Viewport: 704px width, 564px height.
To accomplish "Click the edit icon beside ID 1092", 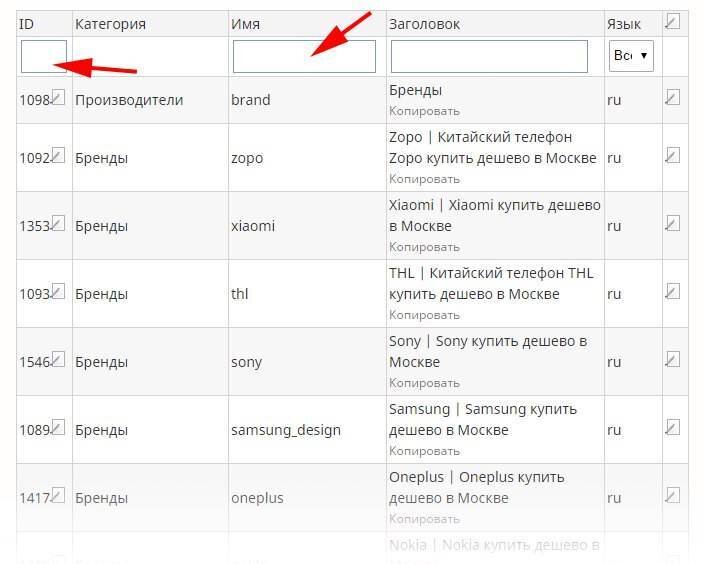I will [x=58, y=155].
